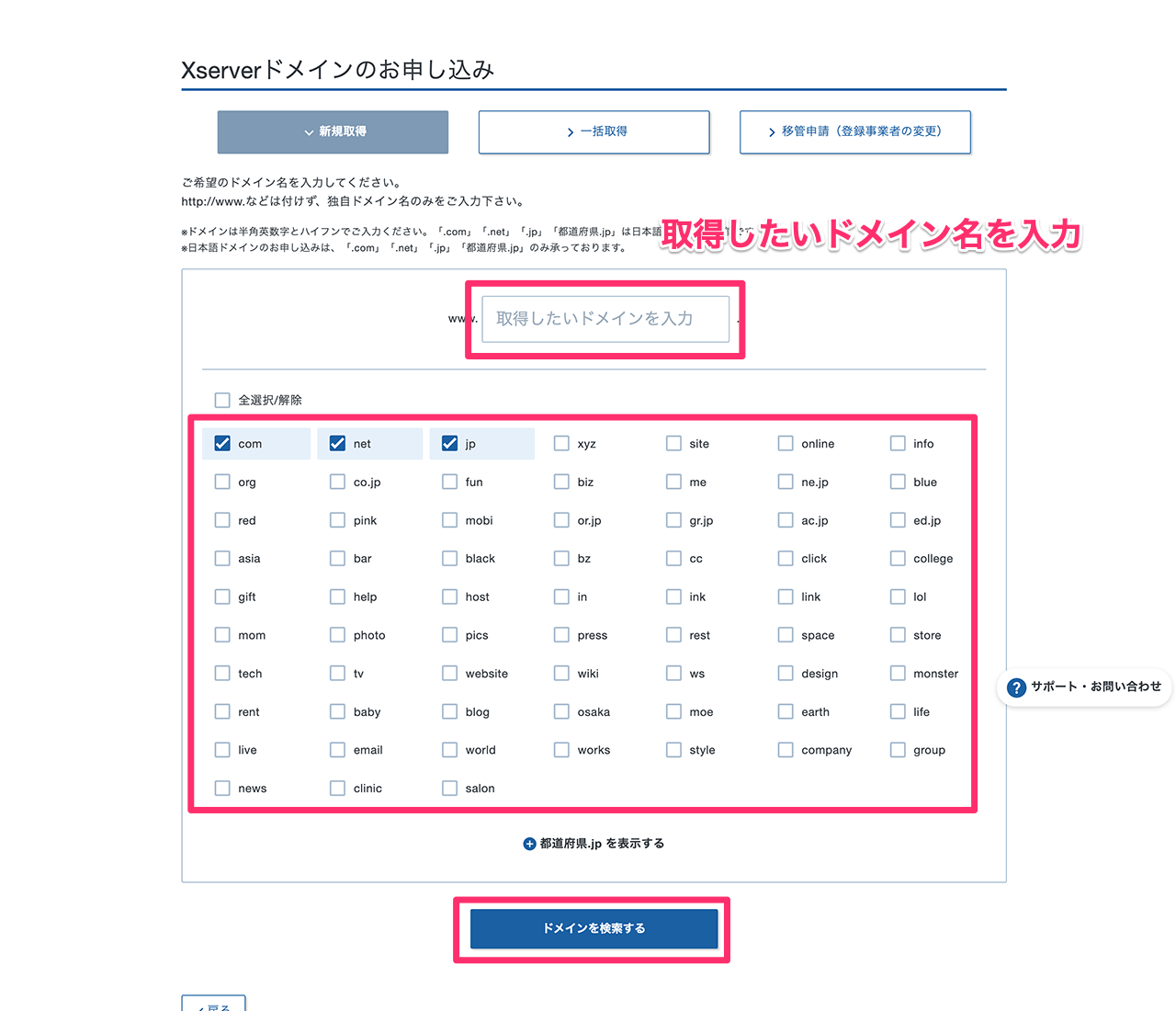
Task: Check the xyz domain checkbox
Action: [x=561, y=443]
